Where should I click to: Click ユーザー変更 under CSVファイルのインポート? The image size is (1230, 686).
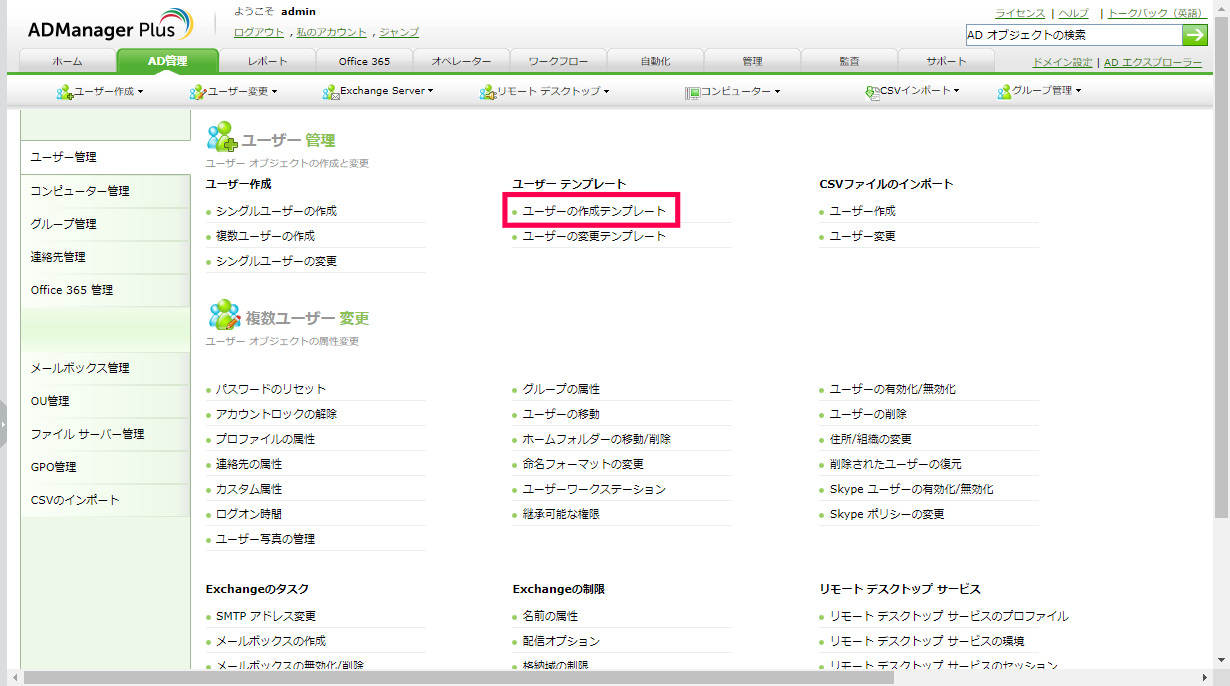pos(863,236)
